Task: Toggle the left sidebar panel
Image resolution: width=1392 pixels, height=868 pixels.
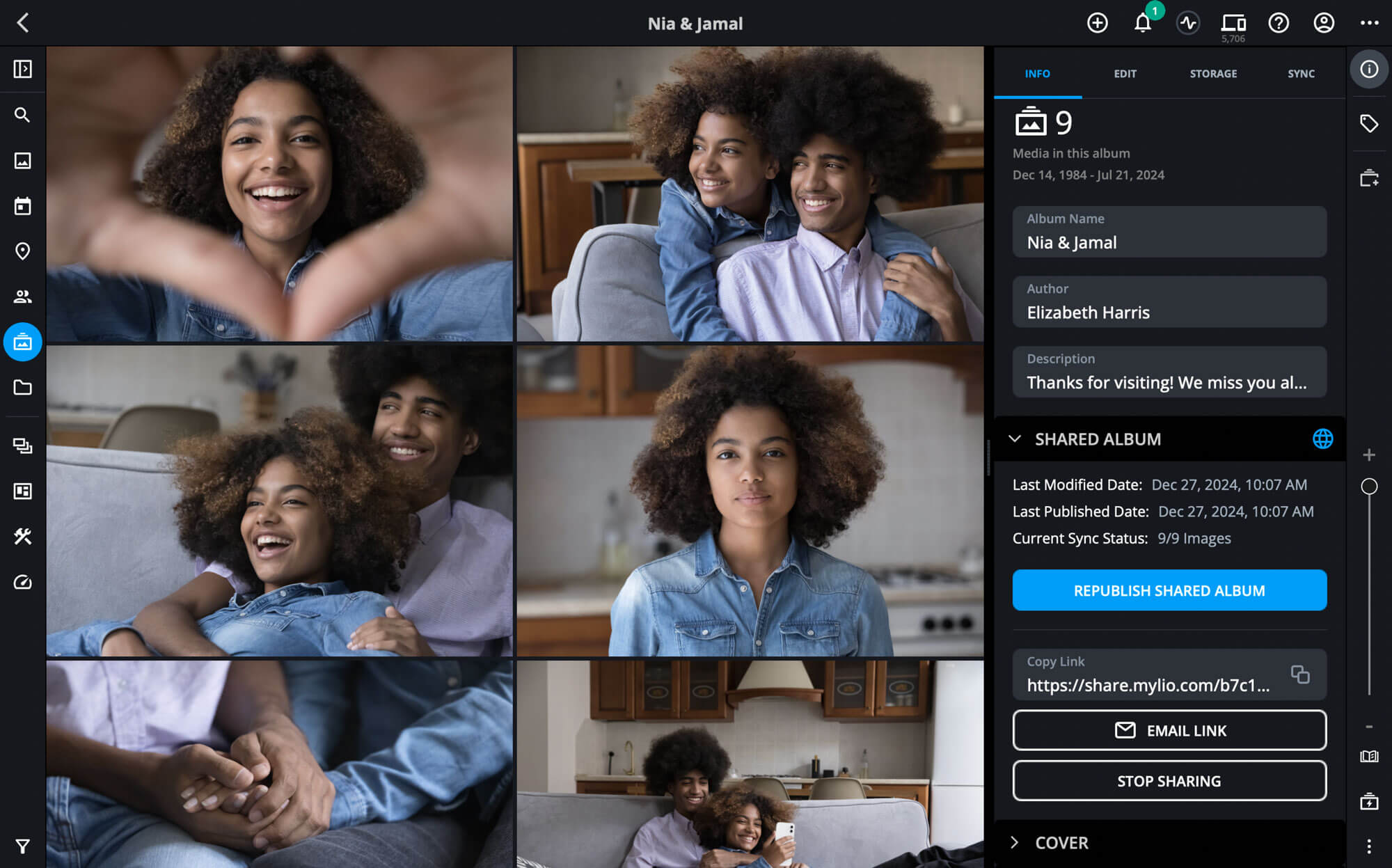Action: (x=22, y=69)
